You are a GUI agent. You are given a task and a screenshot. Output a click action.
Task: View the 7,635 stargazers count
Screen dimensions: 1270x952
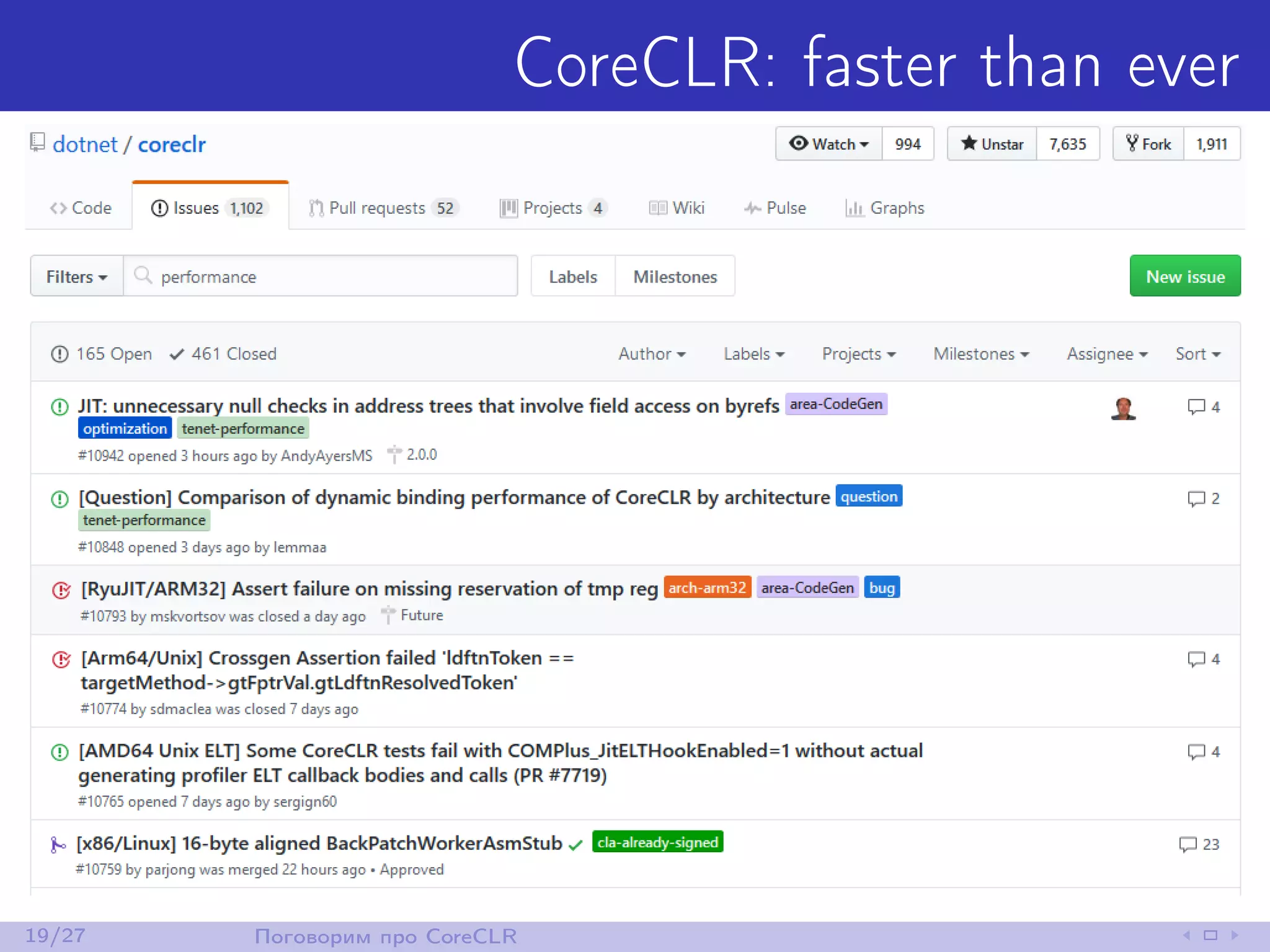pos(1068,144)
